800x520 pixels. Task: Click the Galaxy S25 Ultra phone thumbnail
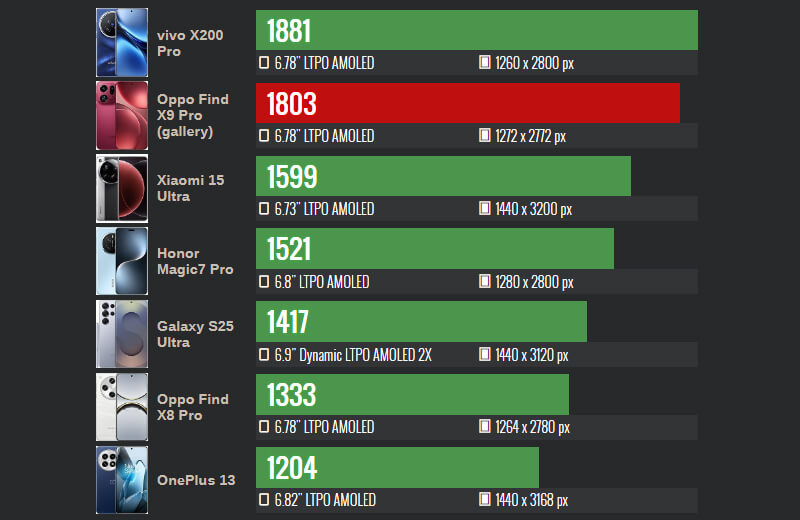(x=122, y=335)
